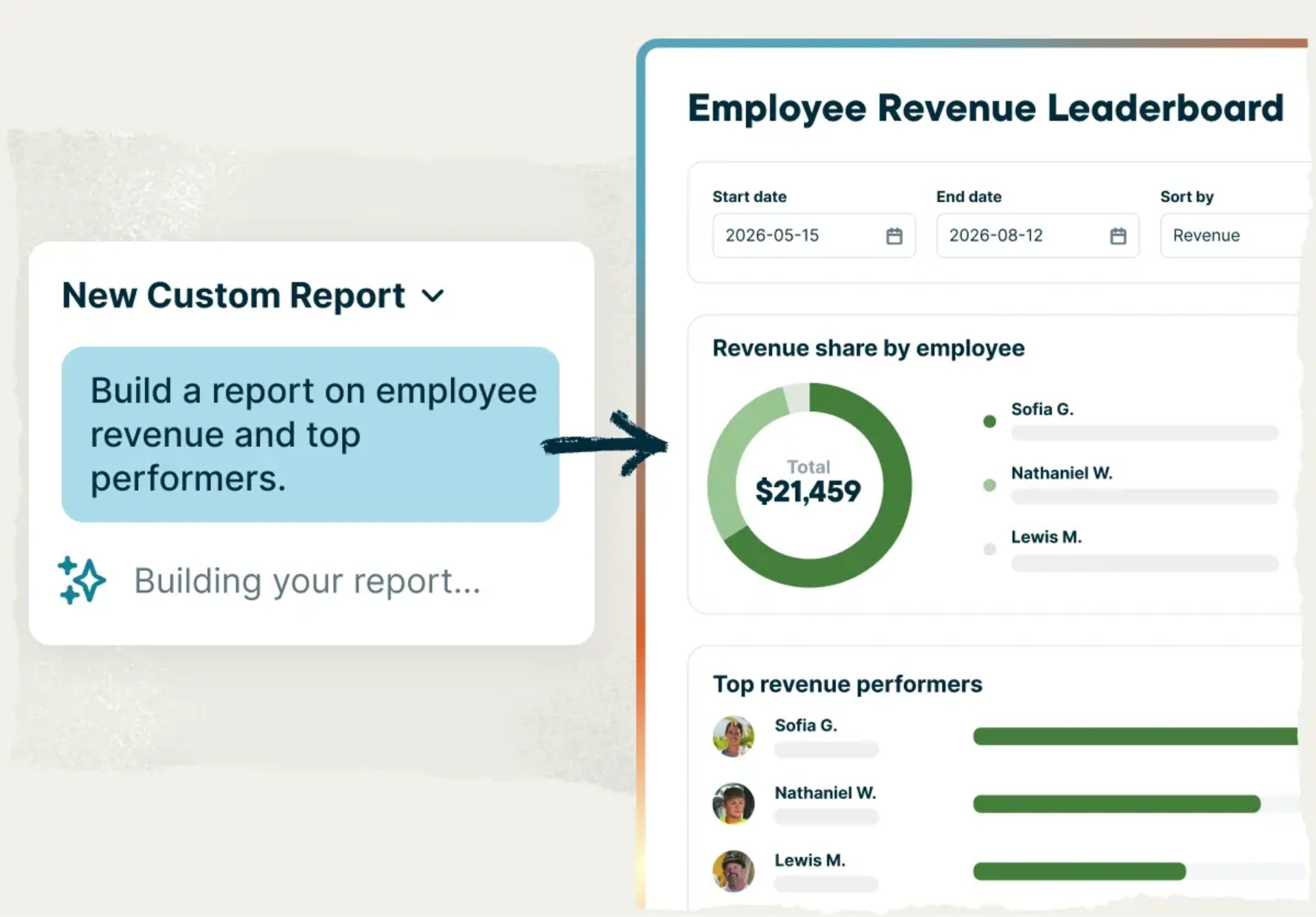Click the Start date label
Viewport: 1316px width, 917px height.
coord(749,197)
